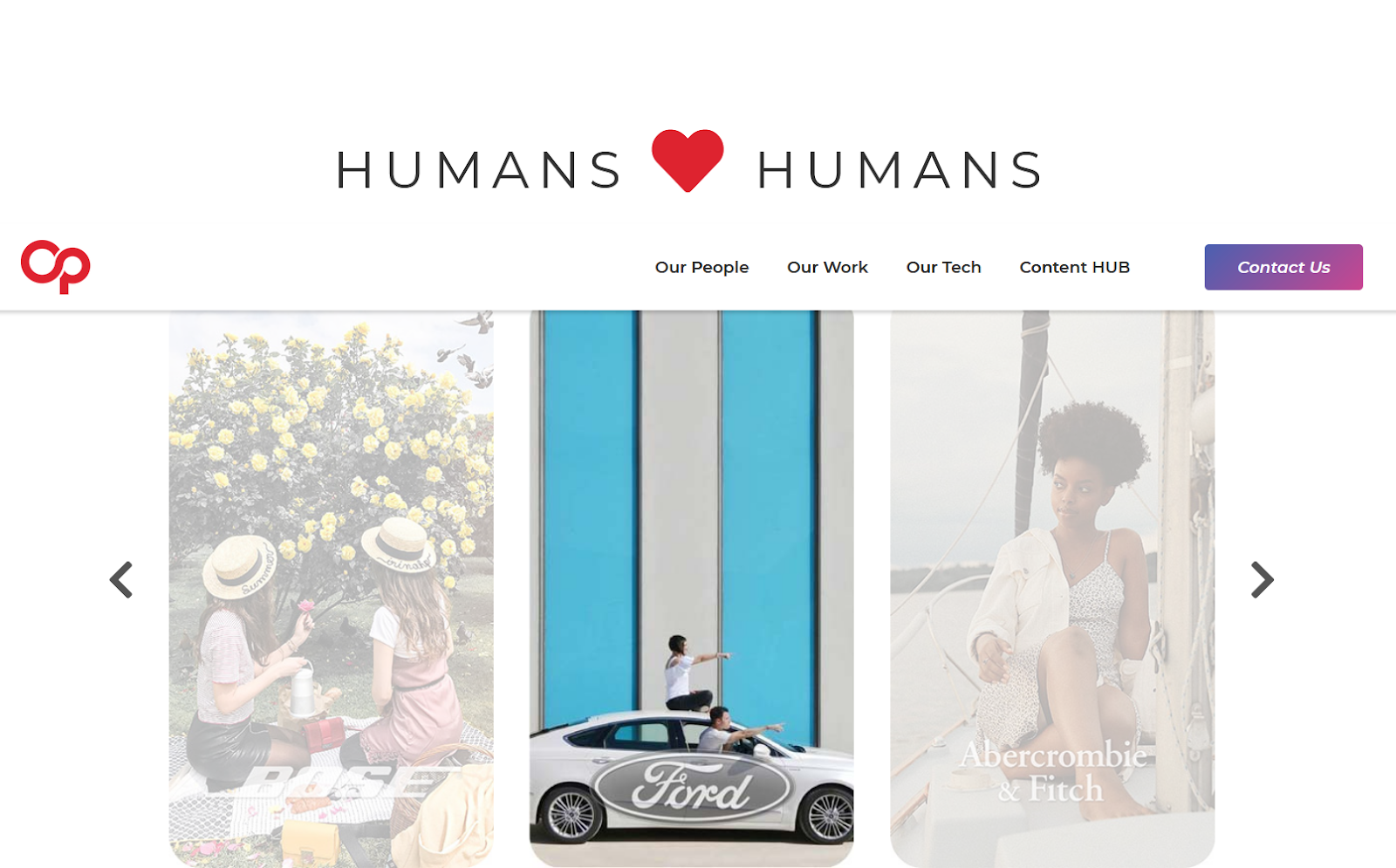Click the Ford oval logo
The width and height of the screenshot is (1396, 868).
[691, 788]
